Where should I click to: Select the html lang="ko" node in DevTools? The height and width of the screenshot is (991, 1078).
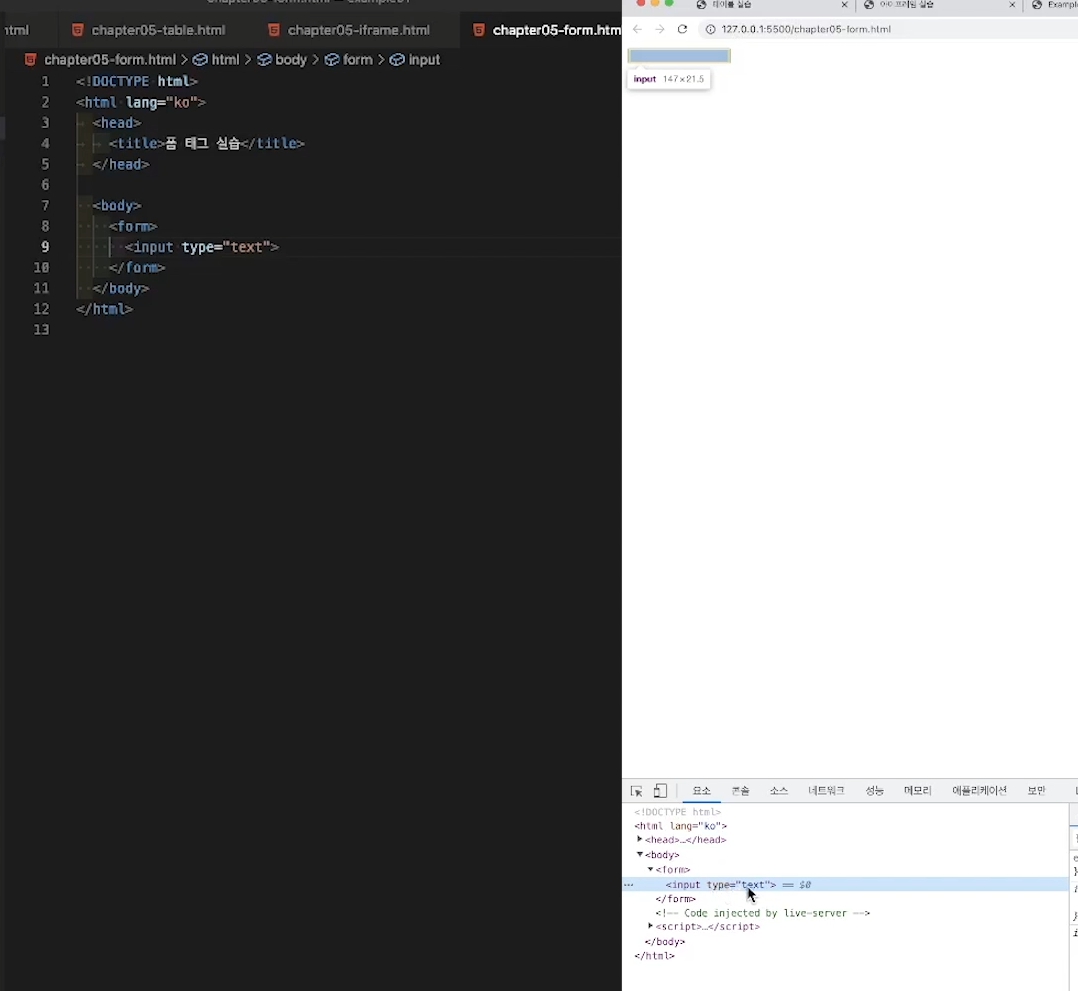click(x=681, y=826)
